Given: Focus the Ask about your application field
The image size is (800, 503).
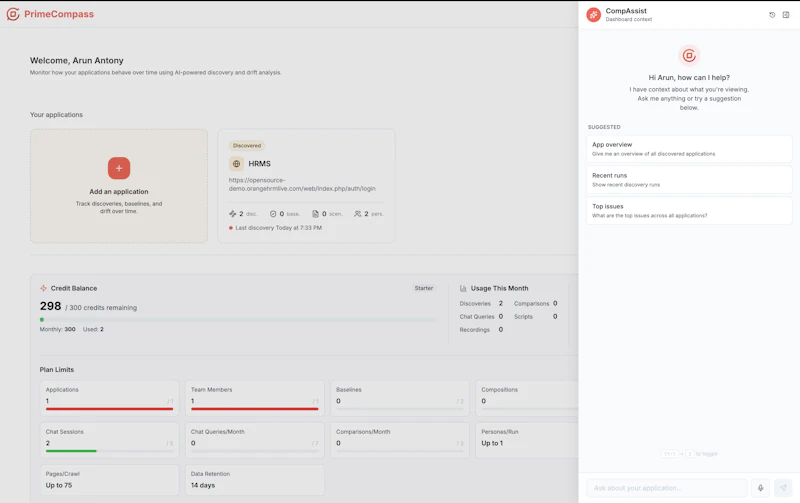Looking at the screenshot, I should 666,488.
